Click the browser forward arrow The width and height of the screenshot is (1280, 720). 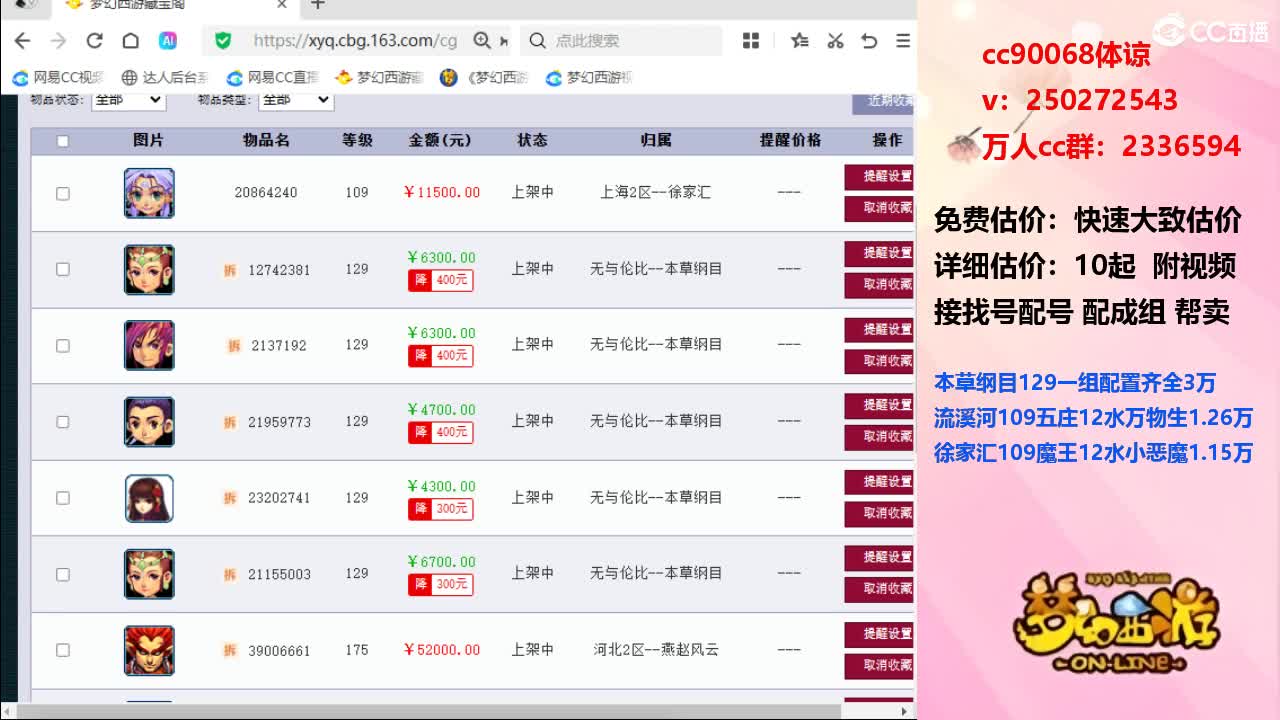[x=58, y=41]
